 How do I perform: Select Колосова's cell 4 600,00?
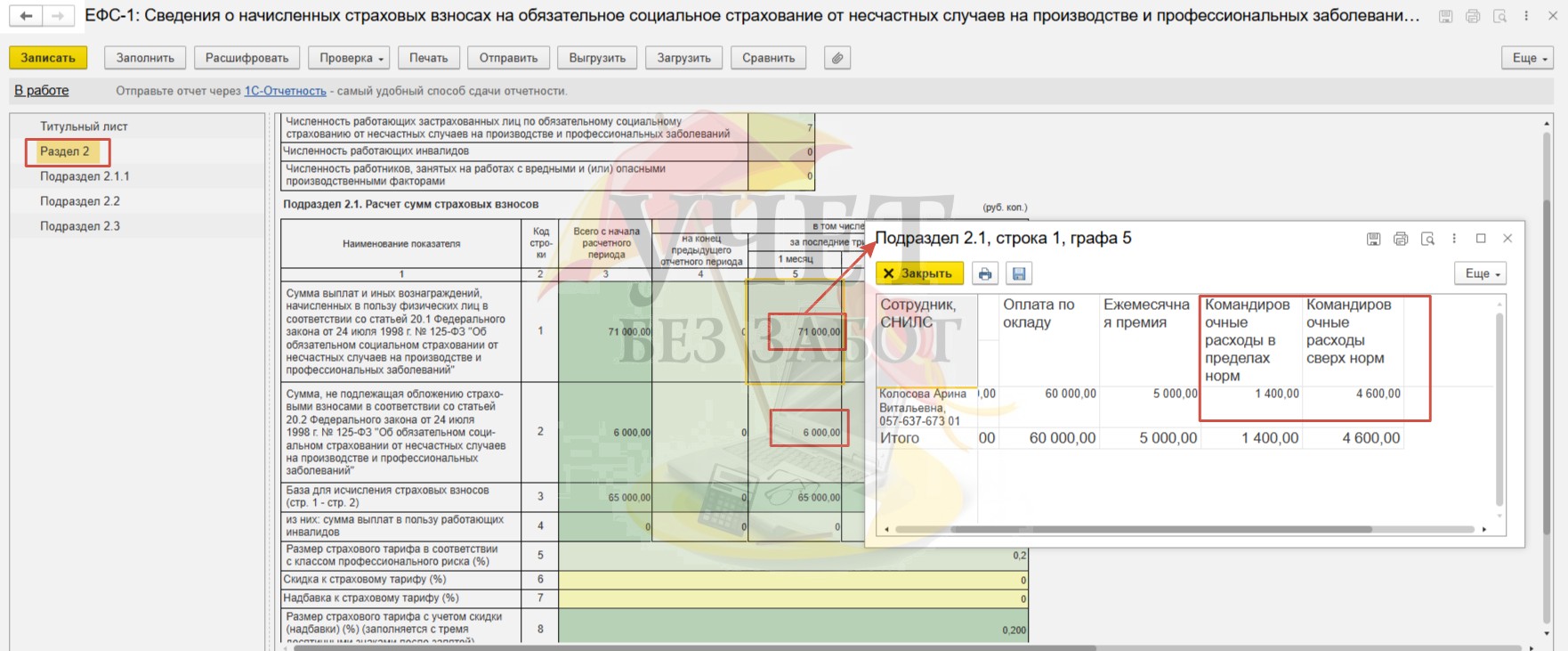click(x=1353, y=394)
